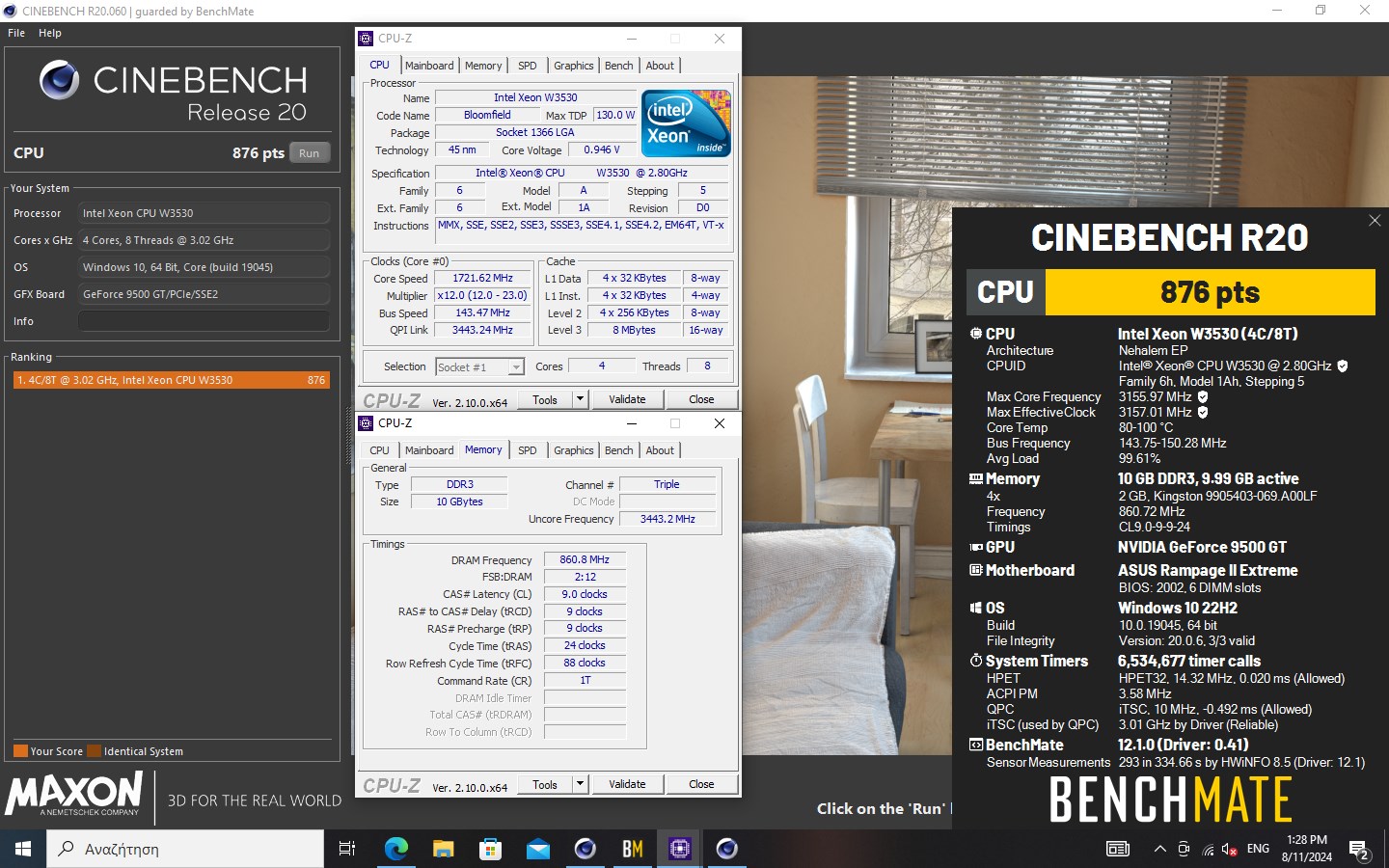Switch to CPU-Z chip icon in taskbar
Viewport: 1389px width, 868px height.
click(x=680, y=849)
